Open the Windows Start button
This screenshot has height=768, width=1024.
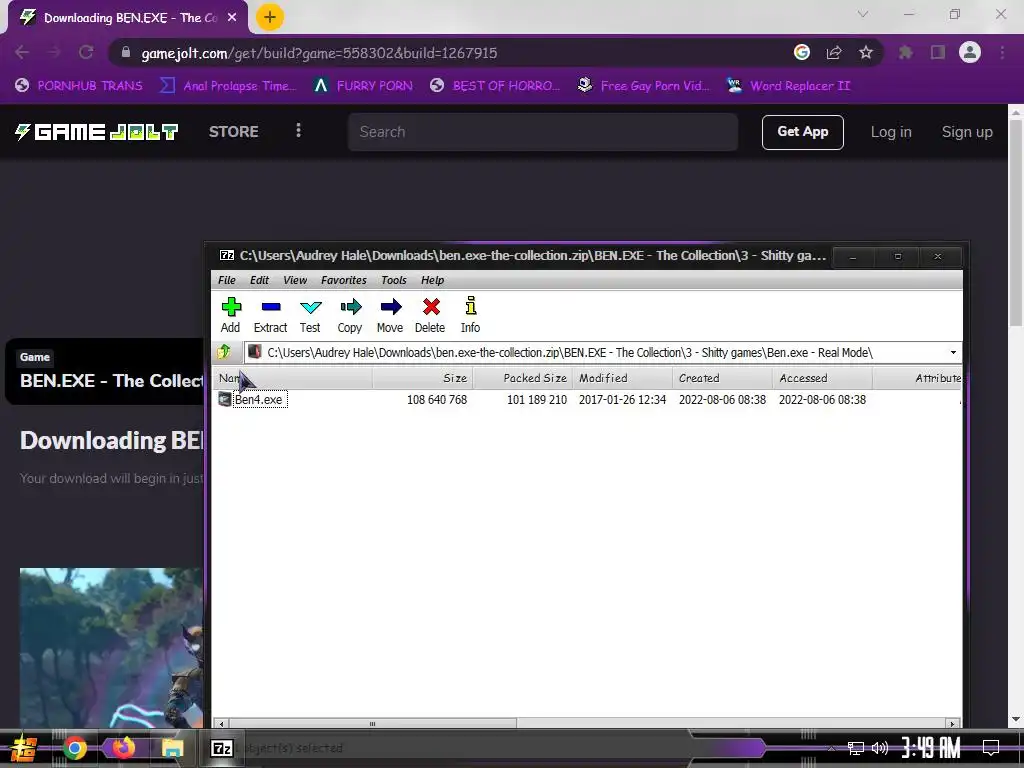24,748
